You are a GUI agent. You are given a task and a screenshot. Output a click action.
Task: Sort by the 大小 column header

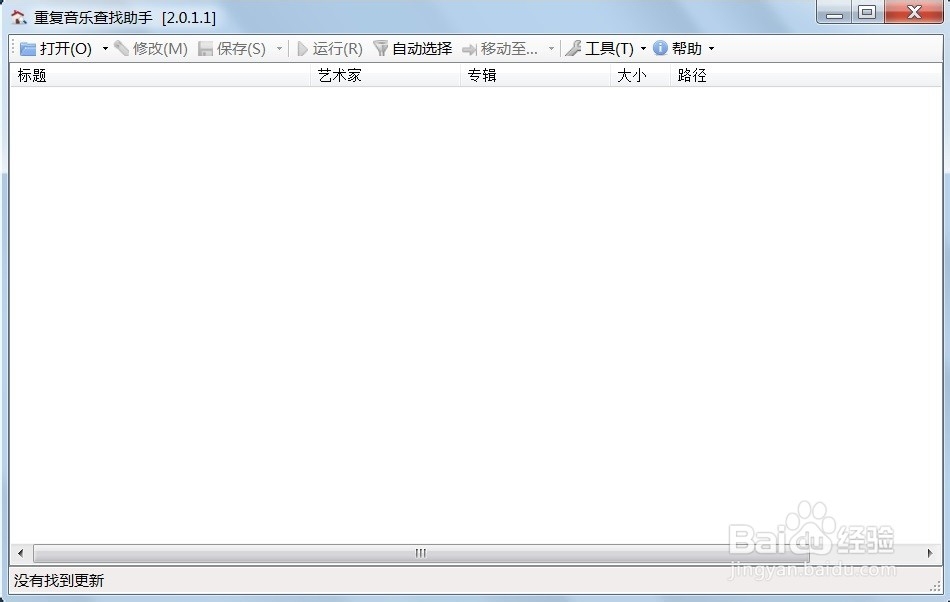point(640,76)
